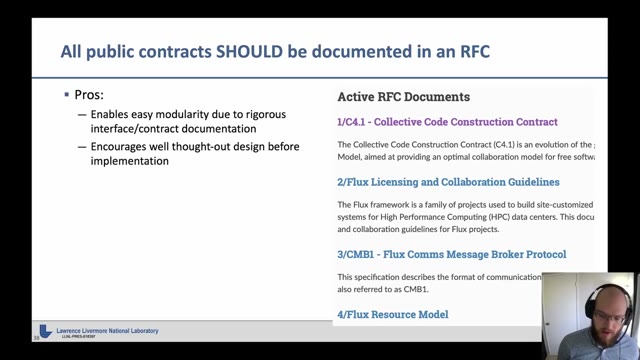Click the 'Encourages well thought-out design' bullet
Screen dimensions: 640x360
coord(195,153)
